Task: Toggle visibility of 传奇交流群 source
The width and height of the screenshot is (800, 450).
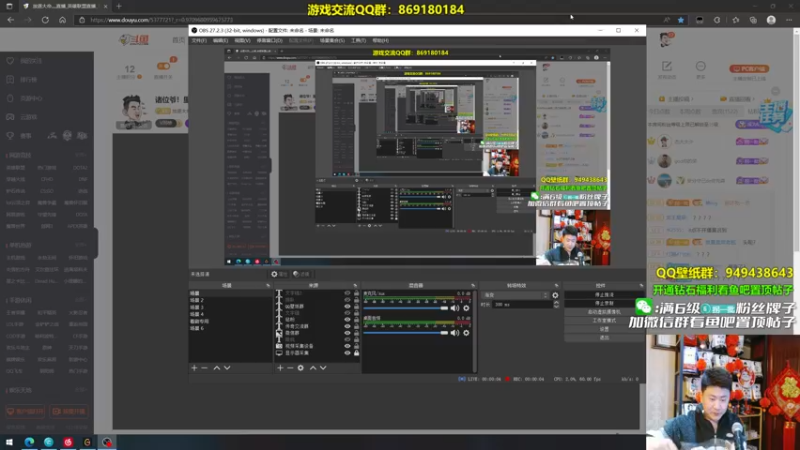Action: (347, 327)
